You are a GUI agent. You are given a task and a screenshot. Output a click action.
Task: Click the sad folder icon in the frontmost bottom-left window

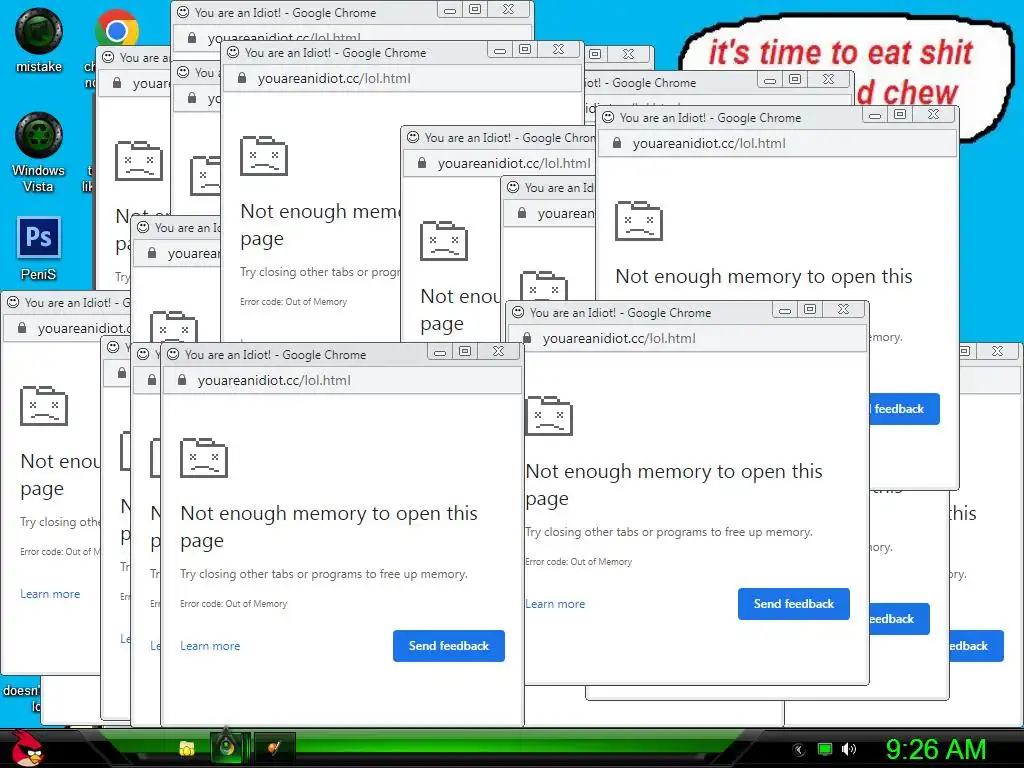coord(204,458)
